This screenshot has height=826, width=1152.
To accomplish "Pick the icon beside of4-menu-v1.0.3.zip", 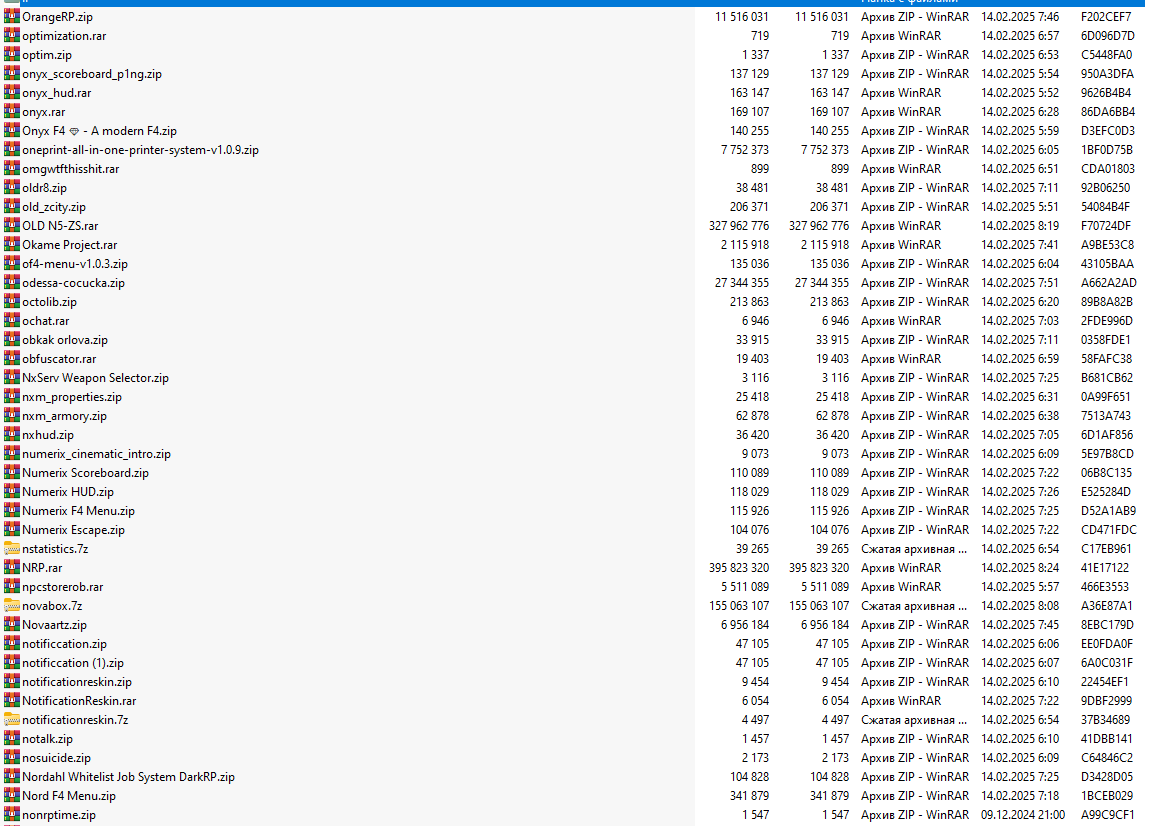I will tap(12, 264).
